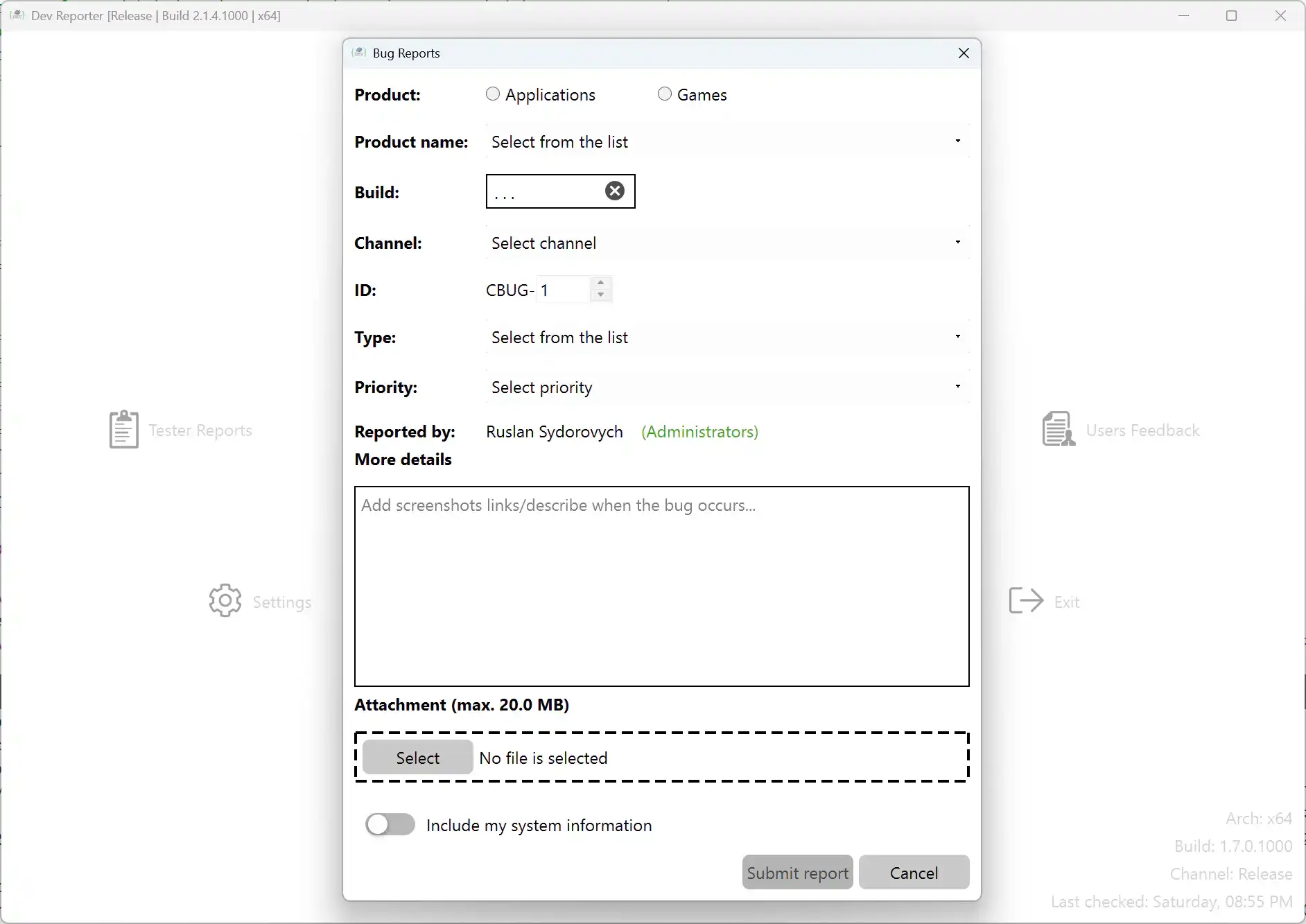Click the Tester Reports clipboard icon
The image size is (1306, 924).
point(124,429)
